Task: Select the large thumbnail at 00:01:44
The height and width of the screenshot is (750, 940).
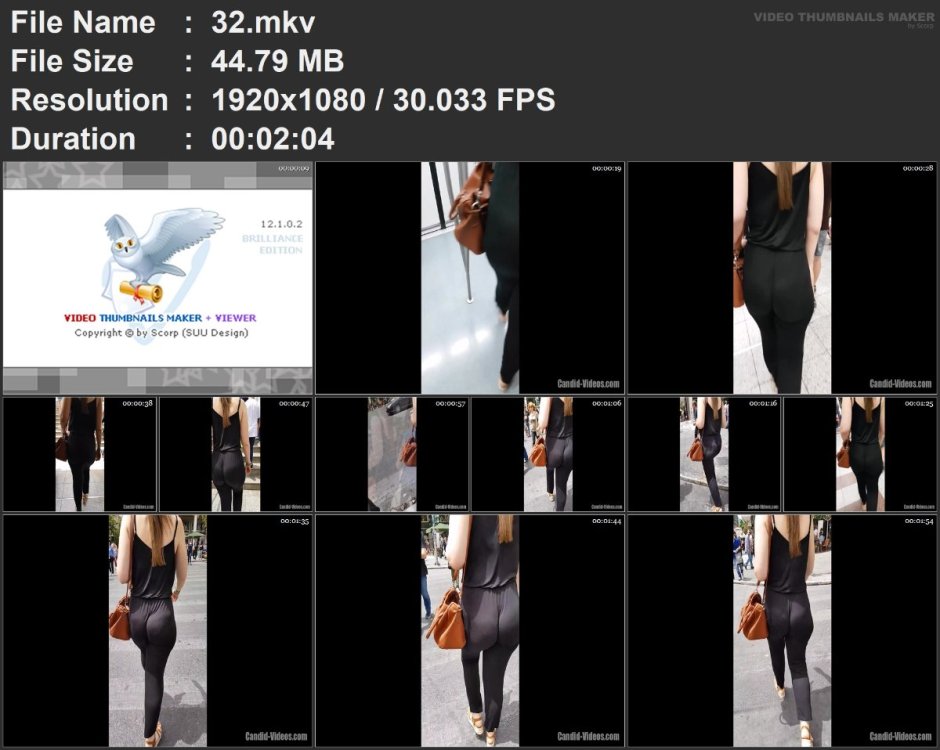Action: pyautogui.click(x=470, y=631)
